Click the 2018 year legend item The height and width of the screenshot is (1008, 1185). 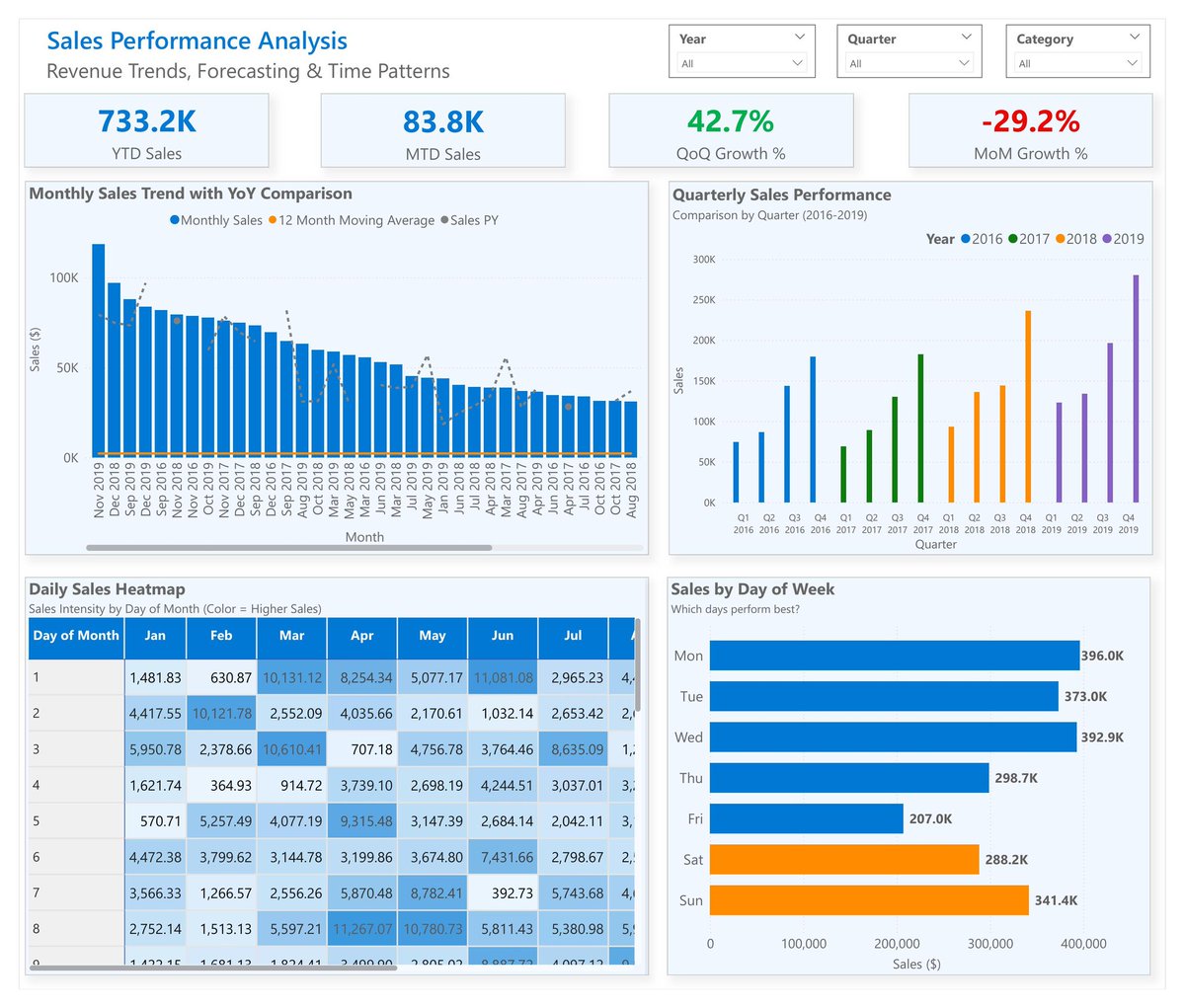pyautogui.click(x=1075, y=239)
